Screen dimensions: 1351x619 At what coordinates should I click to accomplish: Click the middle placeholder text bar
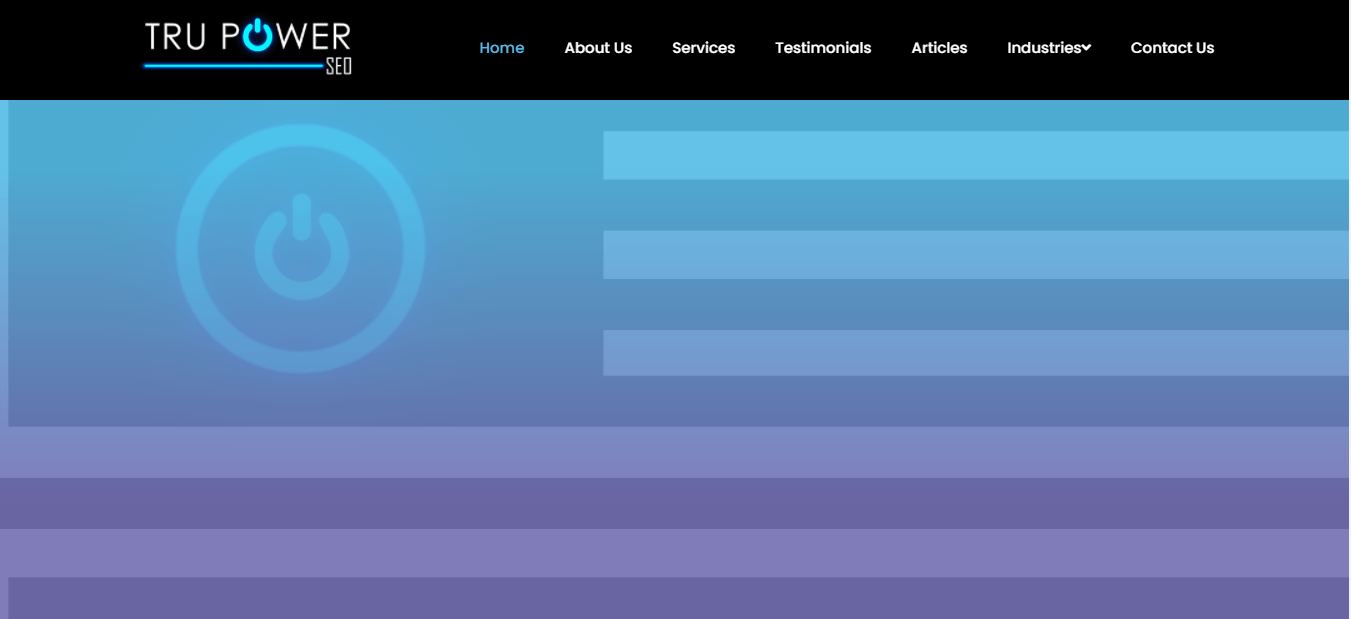pyautogui.click(x=975, y=254)
